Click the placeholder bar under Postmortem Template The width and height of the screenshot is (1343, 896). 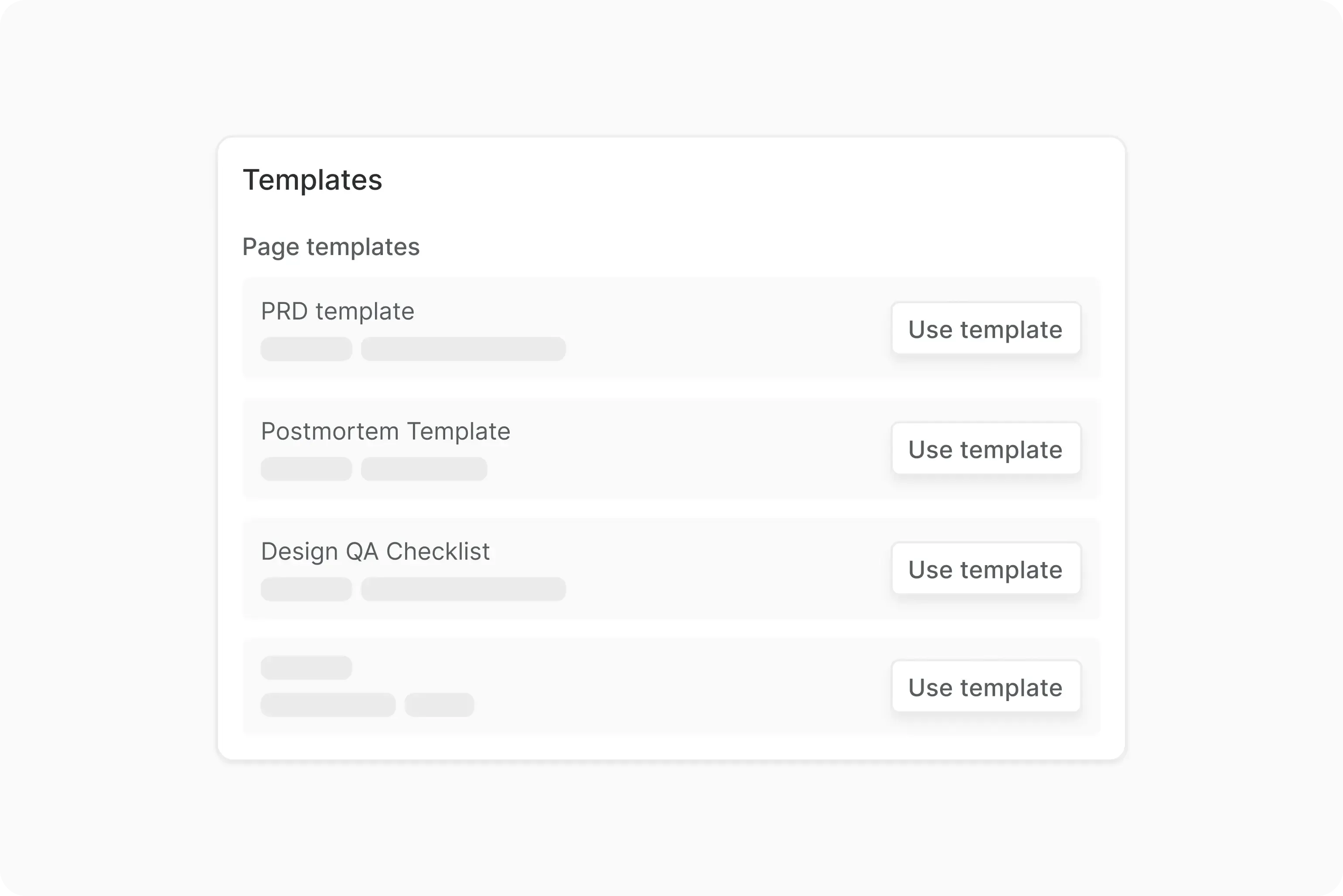pos(423,469)
